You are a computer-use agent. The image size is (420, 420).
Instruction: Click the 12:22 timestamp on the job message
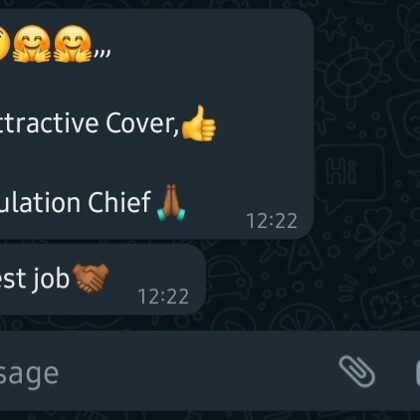point(163,296)
